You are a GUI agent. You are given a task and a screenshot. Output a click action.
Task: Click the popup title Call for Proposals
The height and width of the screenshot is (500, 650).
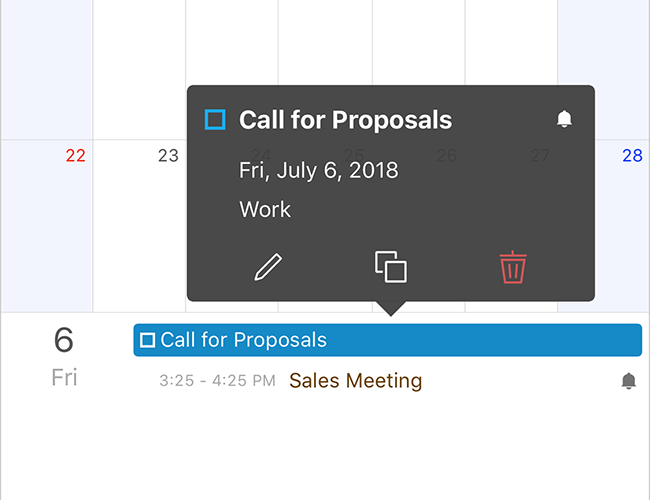(x=345, y=120)
